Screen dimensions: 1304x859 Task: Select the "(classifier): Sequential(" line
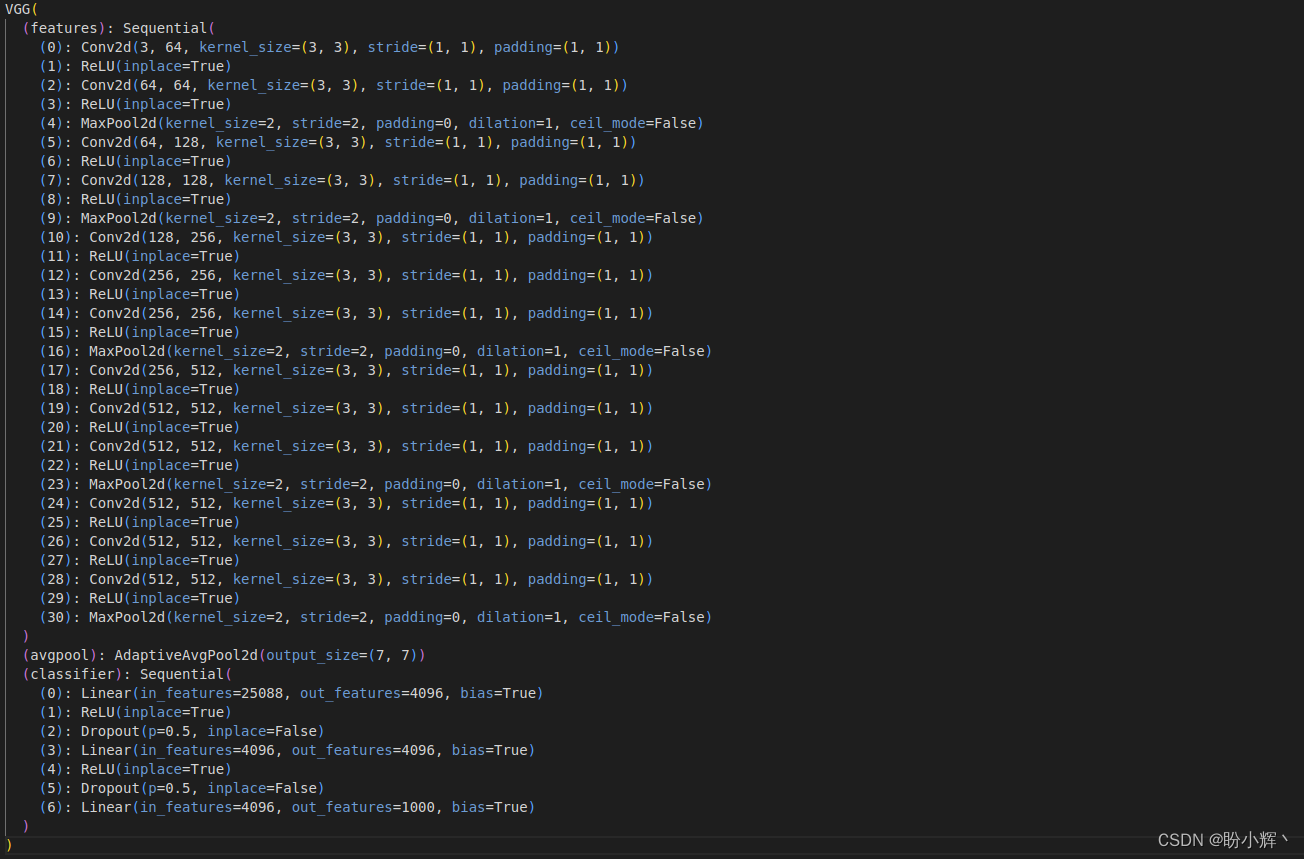pyautogui.click(x=128, y=674)
